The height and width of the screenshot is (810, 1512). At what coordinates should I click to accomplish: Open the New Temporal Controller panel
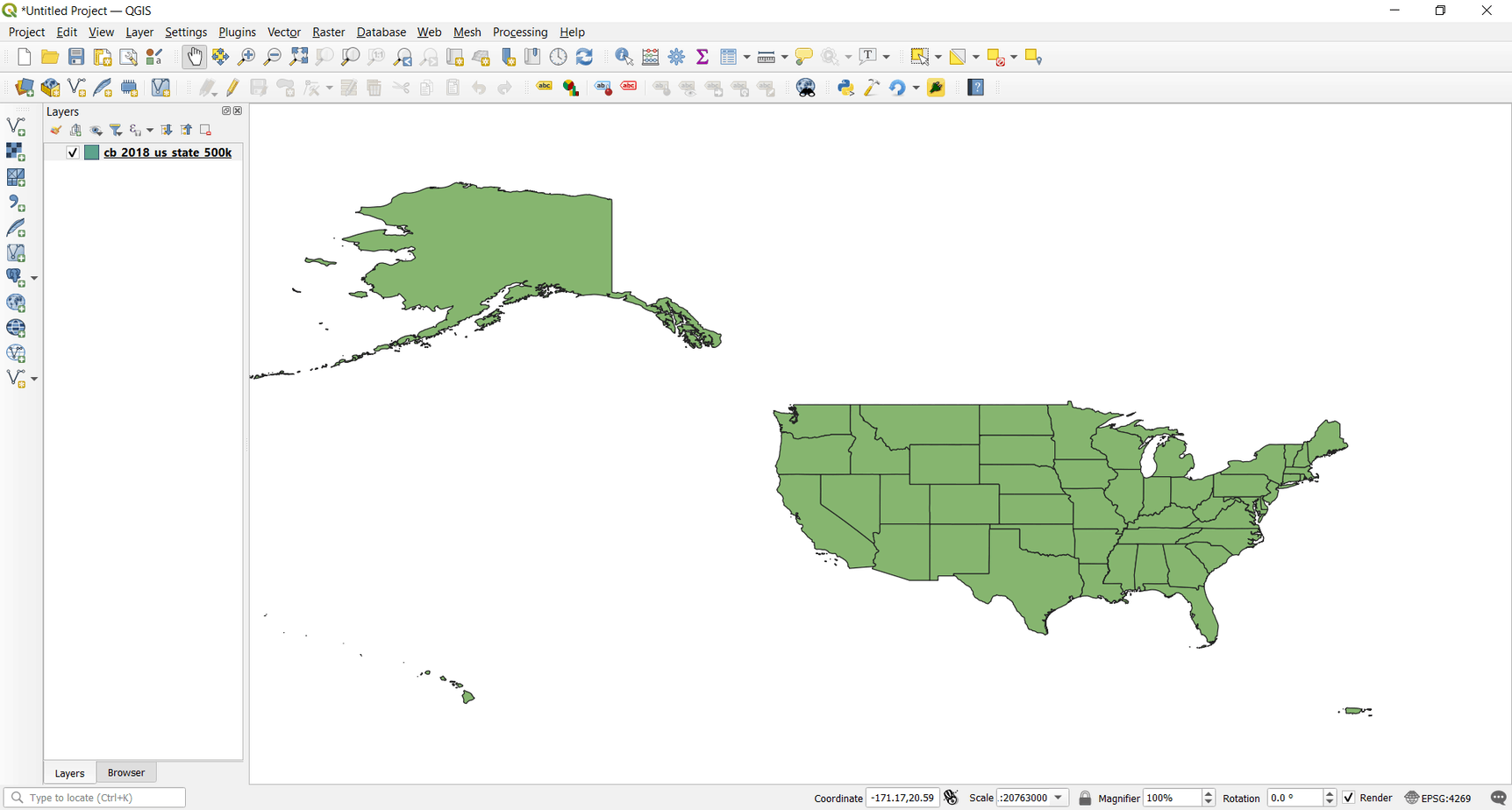pyautogui.click(x=558, y=55)
